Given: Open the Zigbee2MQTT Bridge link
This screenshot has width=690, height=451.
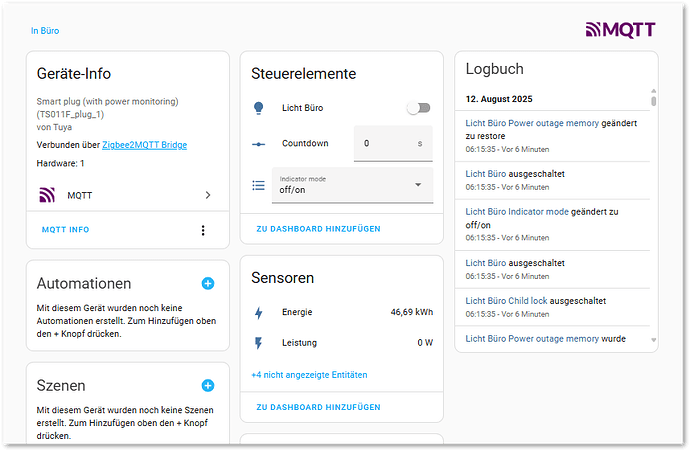Looking at the screenshot, I should click(x=144, y=145).
